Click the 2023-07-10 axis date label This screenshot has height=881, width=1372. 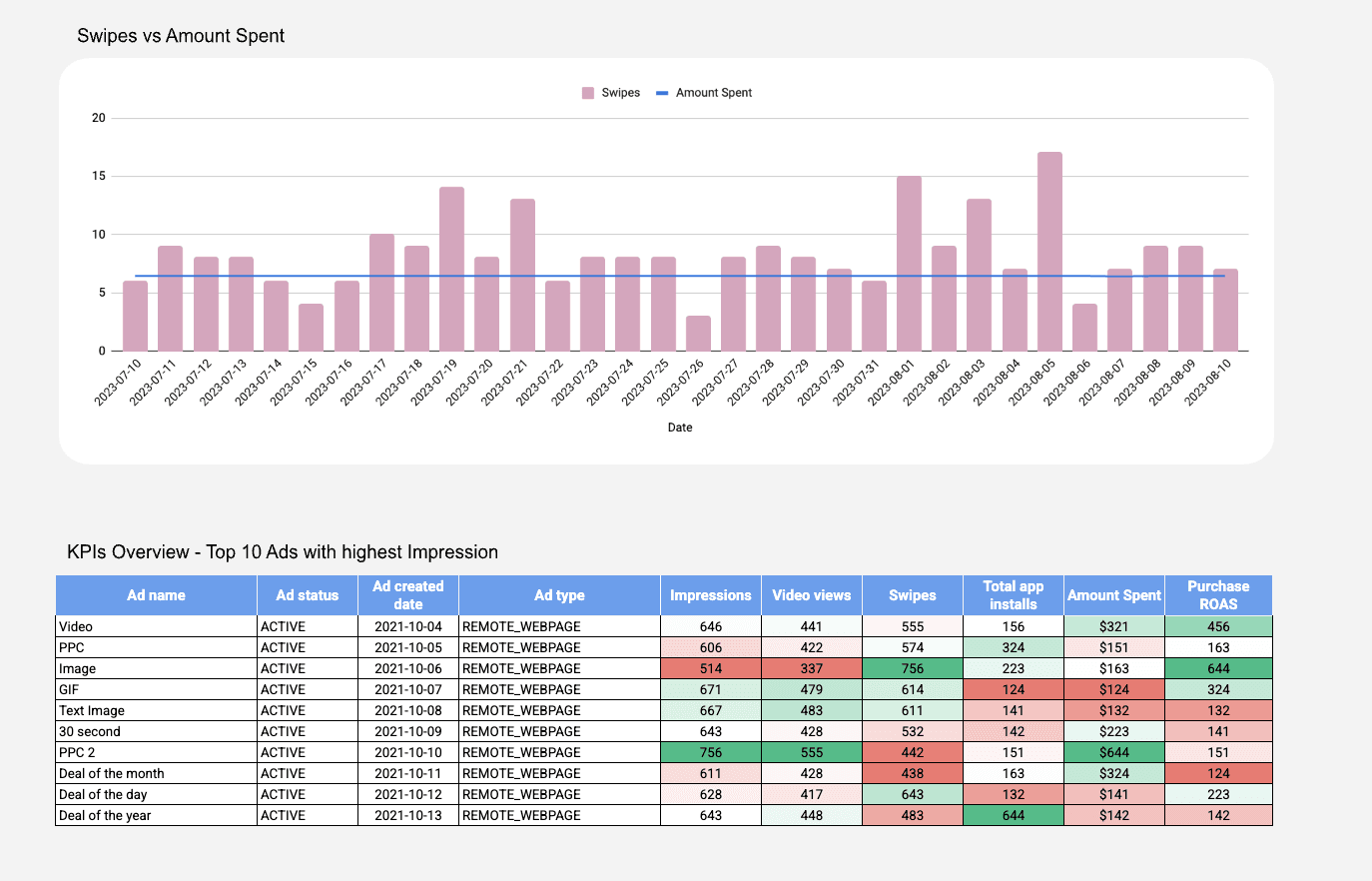click(118, 383)
